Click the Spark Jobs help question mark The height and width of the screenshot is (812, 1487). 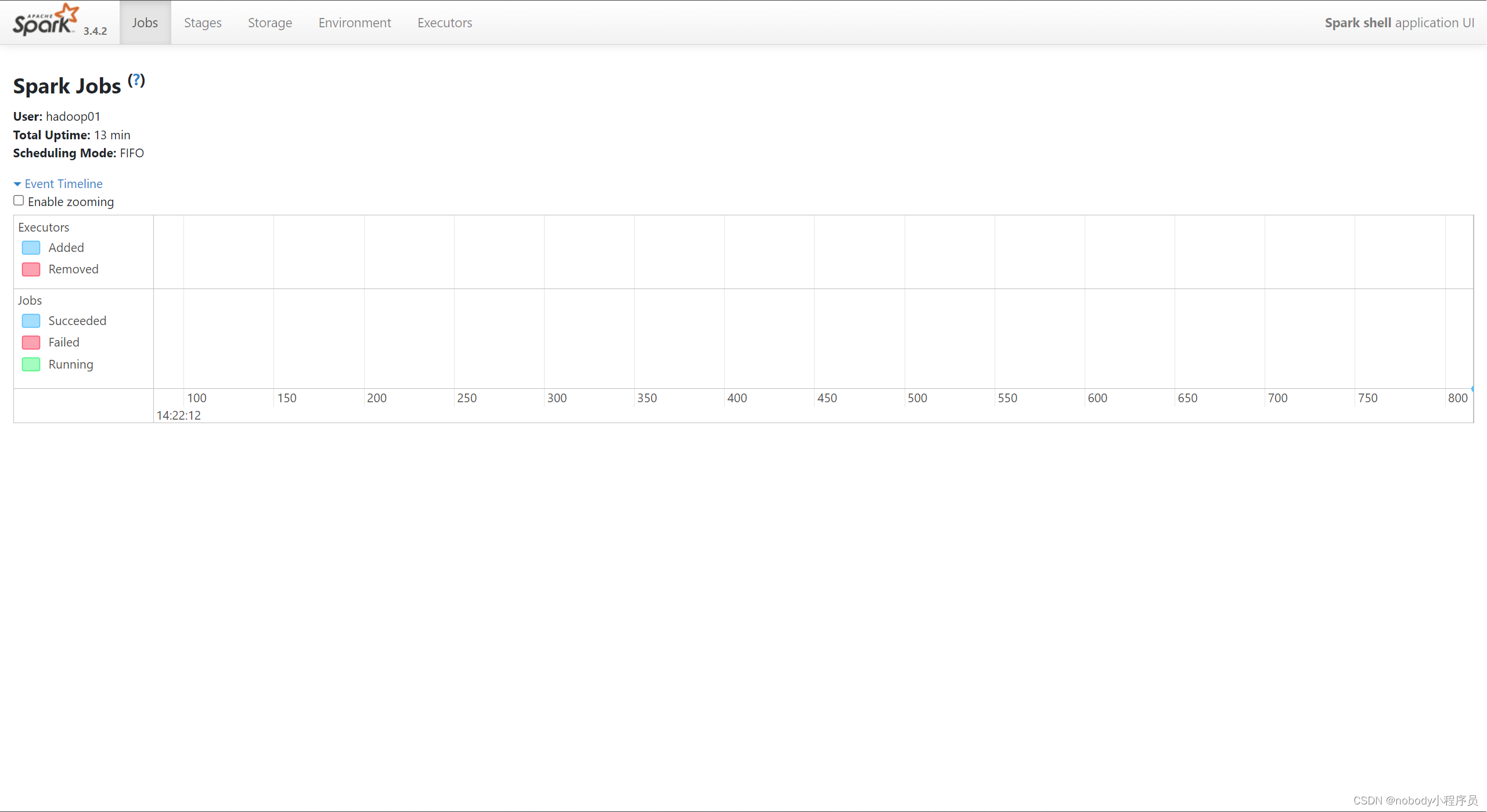click(x=136, y=80)
